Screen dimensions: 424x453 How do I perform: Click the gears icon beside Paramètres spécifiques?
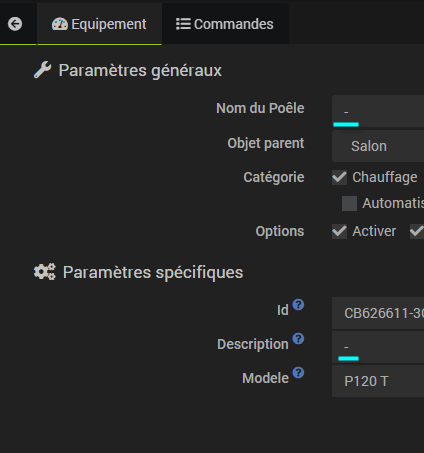44,272
